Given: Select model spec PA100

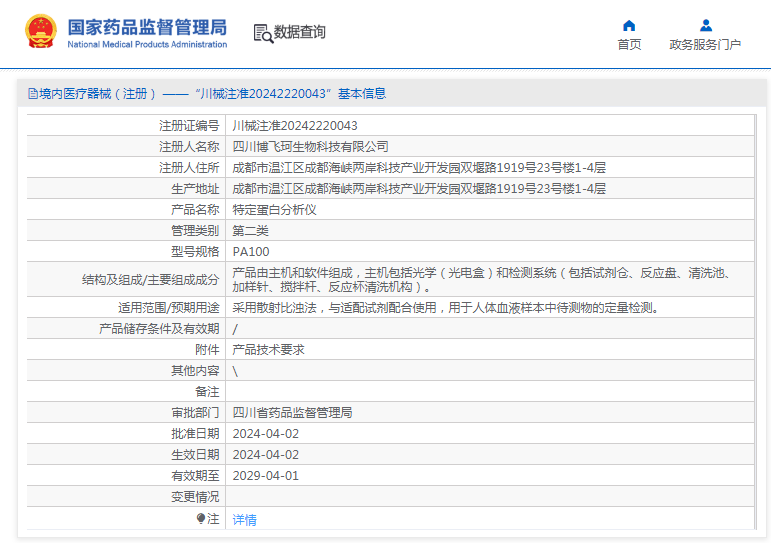Looking at the screenshot, I should (251, 252).
